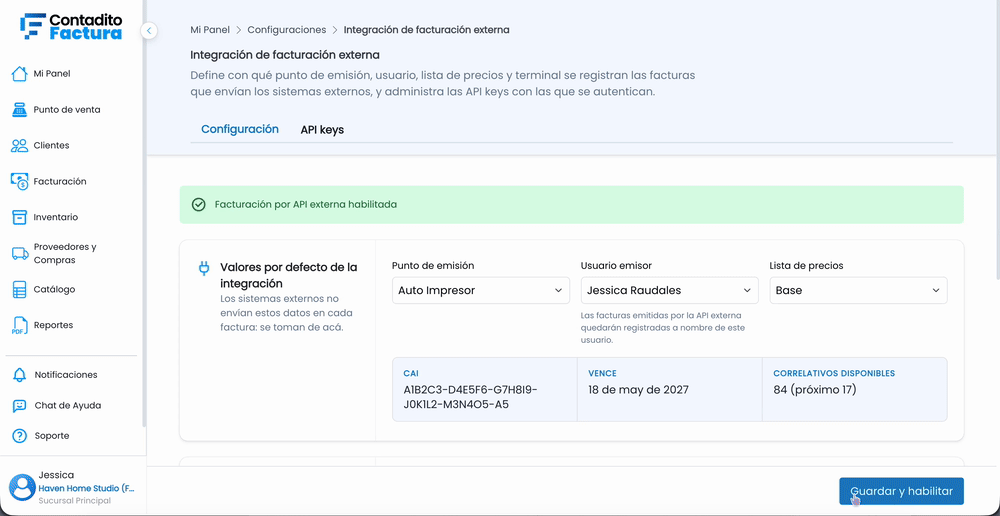
Task: Click the Inventario box icon
Action: [x=20, y=217]
